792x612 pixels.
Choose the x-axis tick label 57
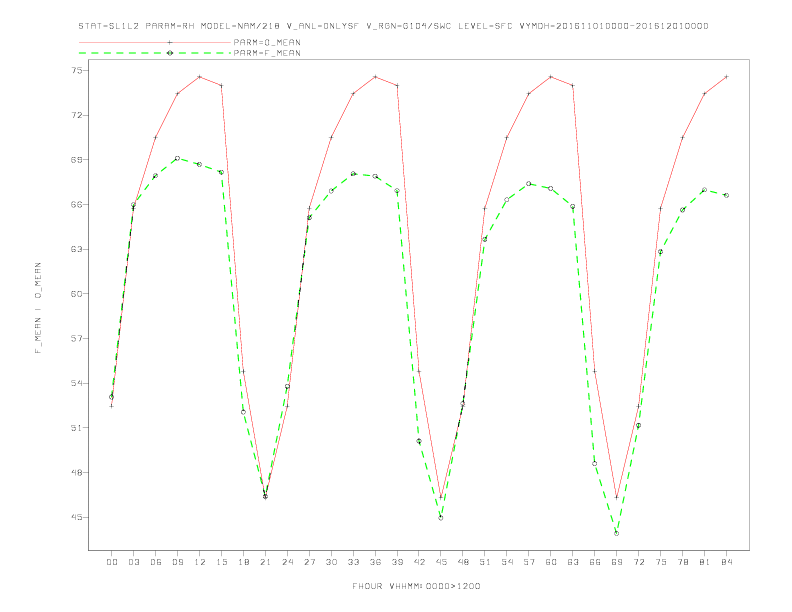pyautogui.click(x=529, y=562)
